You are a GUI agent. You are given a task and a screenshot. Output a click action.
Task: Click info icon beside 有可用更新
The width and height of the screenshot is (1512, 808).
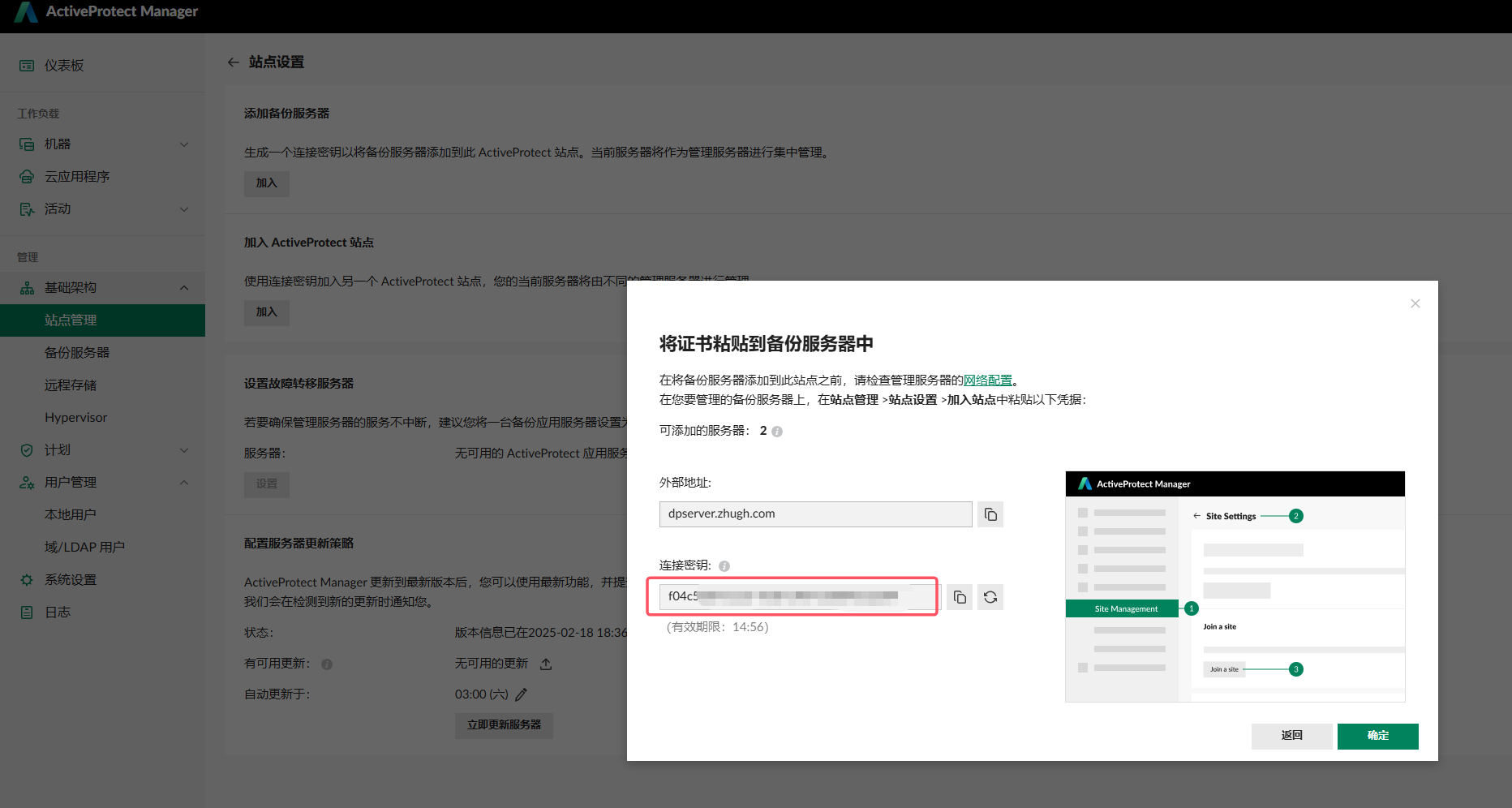[327, 664]
